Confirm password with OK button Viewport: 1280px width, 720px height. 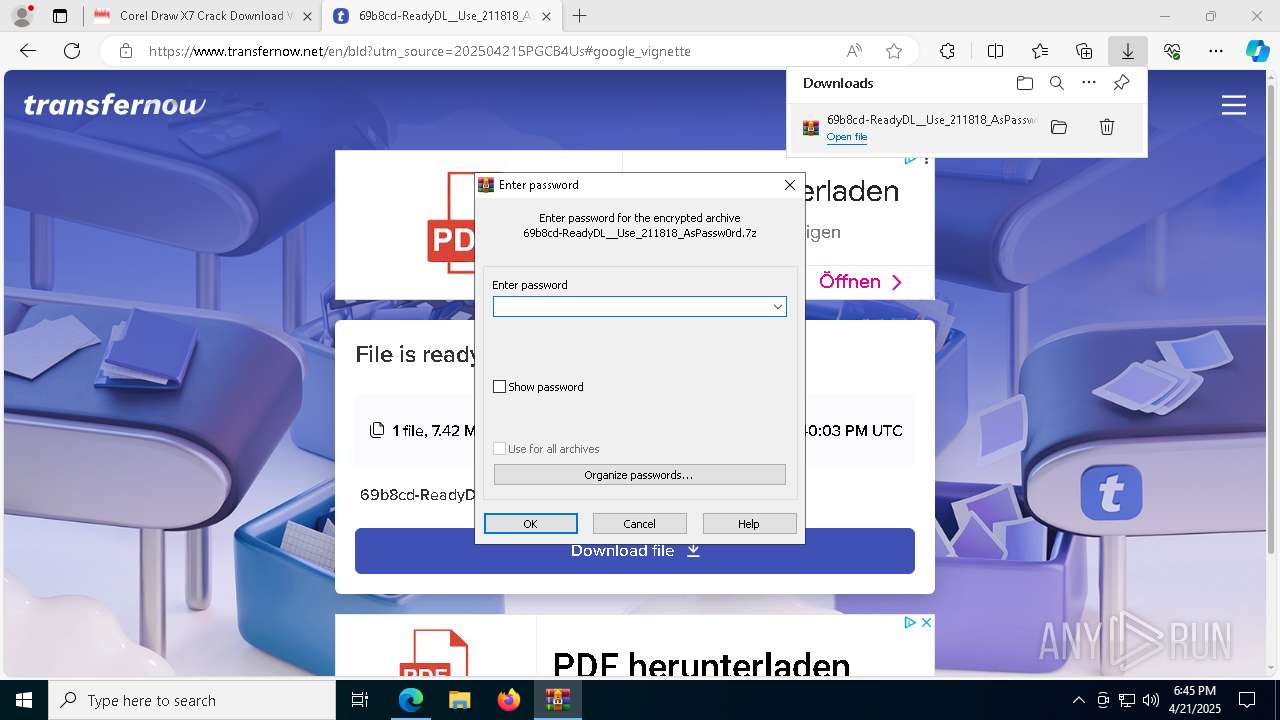pyautogui.click(x=531, y=524)
